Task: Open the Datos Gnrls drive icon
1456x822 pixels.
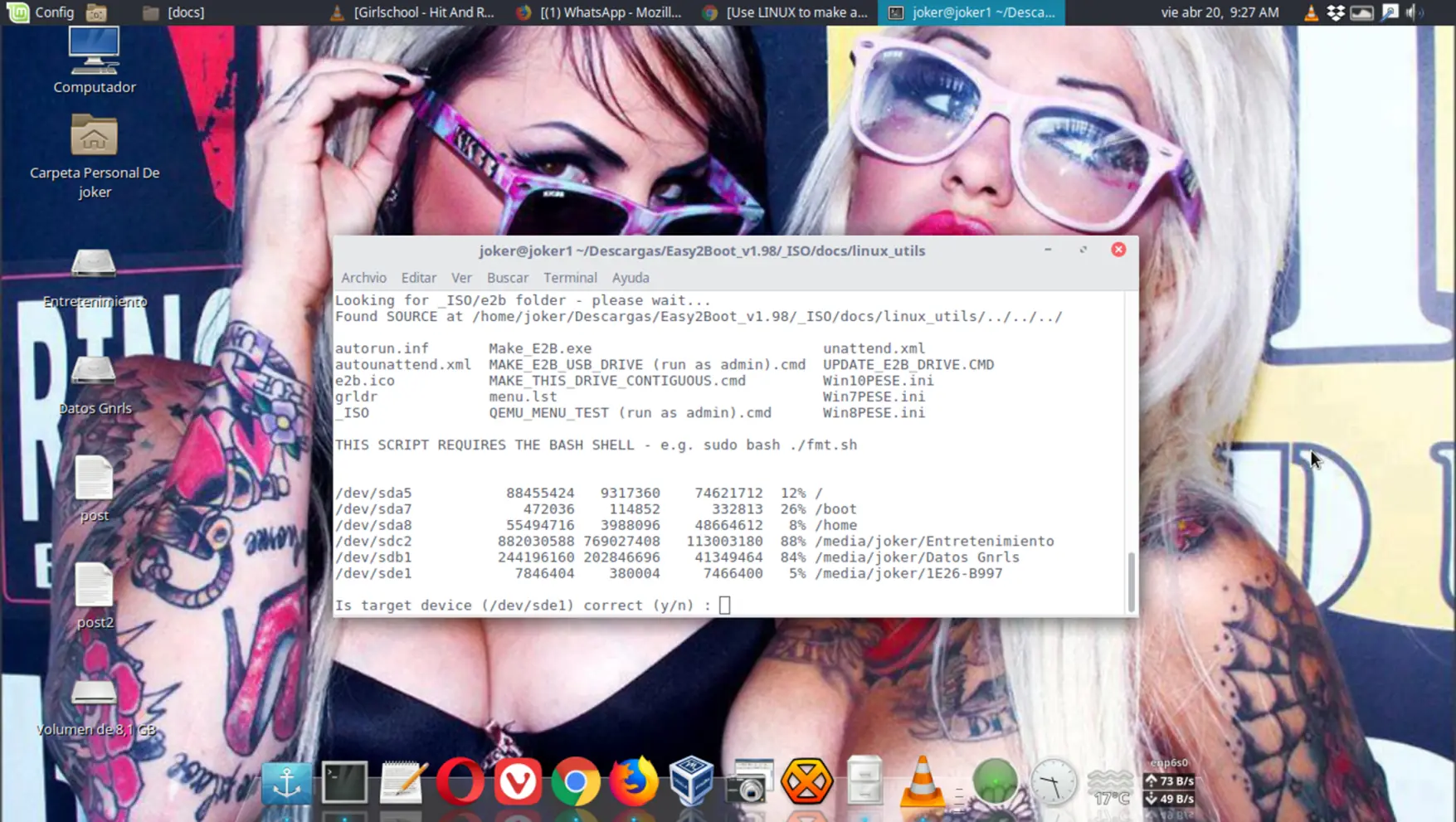Action: point(94,385)
